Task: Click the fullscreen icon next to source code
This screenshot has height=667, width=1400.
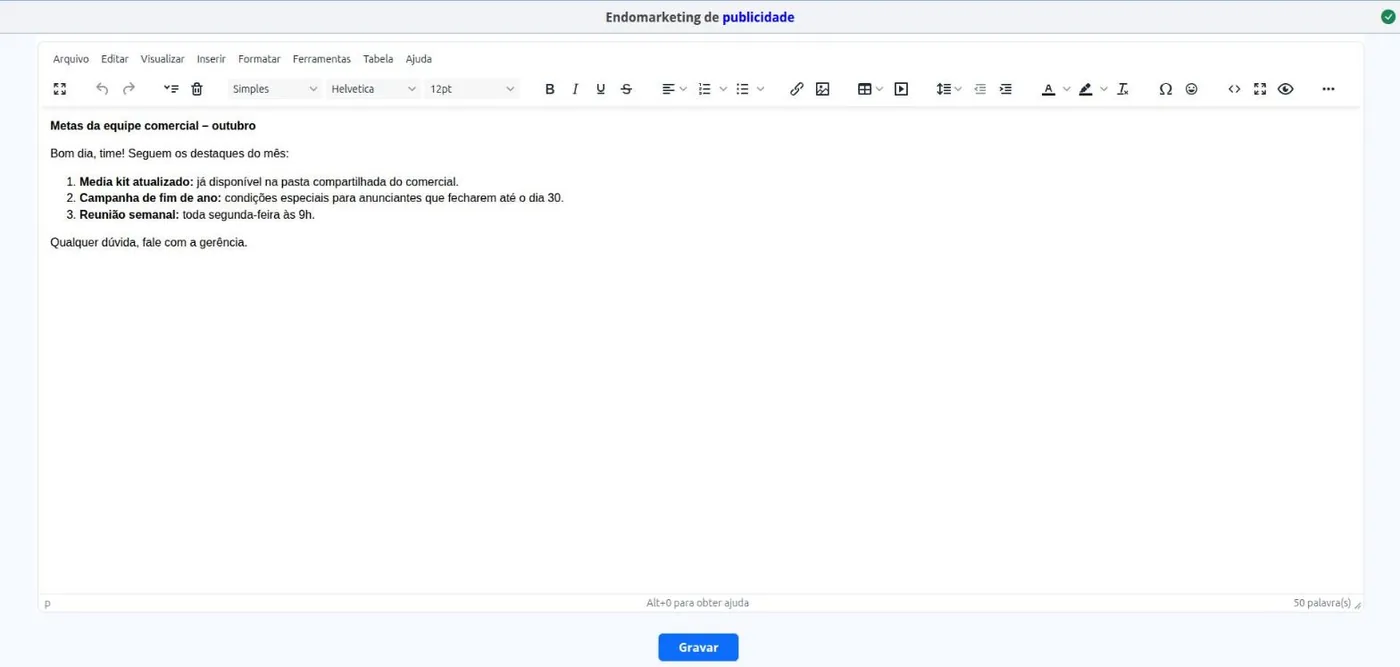Action: (x=1260, y=89)
